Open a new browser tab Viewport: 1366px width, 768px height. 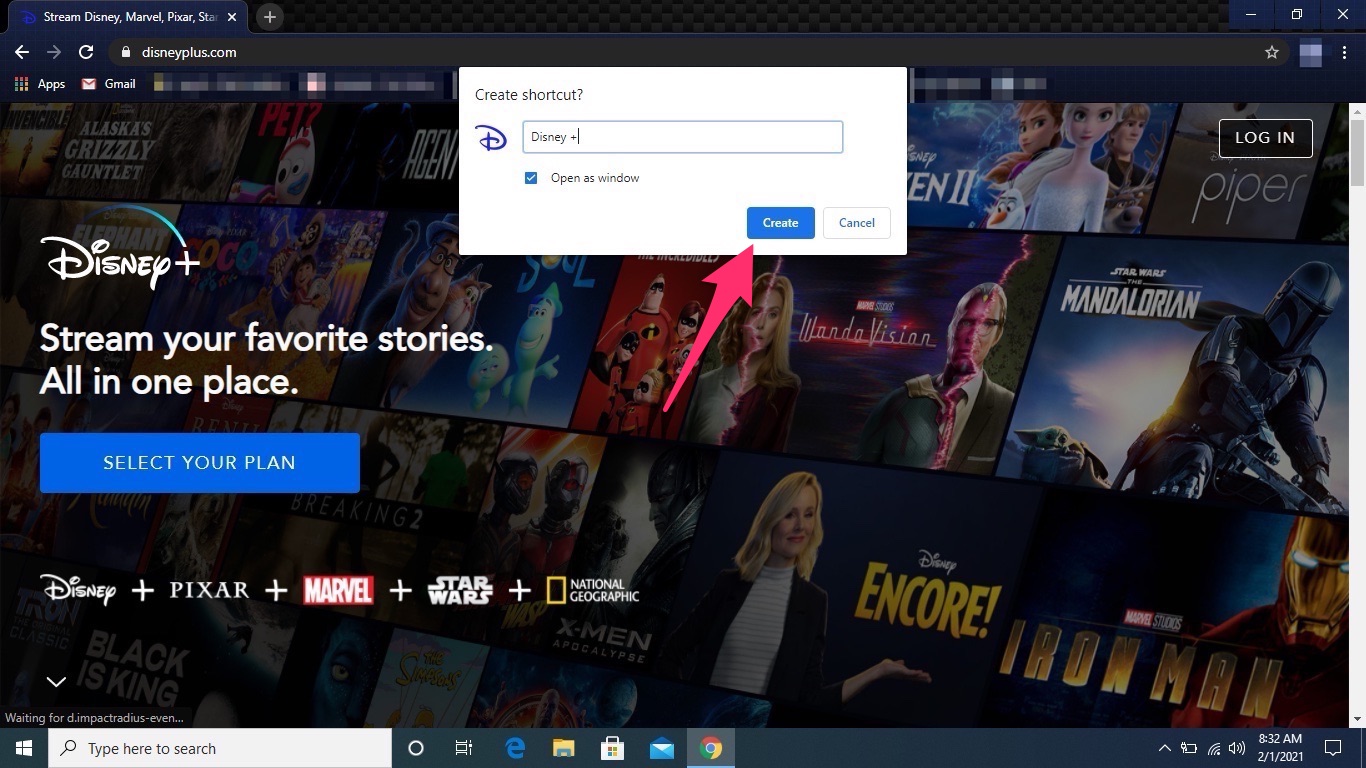click(270, 17)
